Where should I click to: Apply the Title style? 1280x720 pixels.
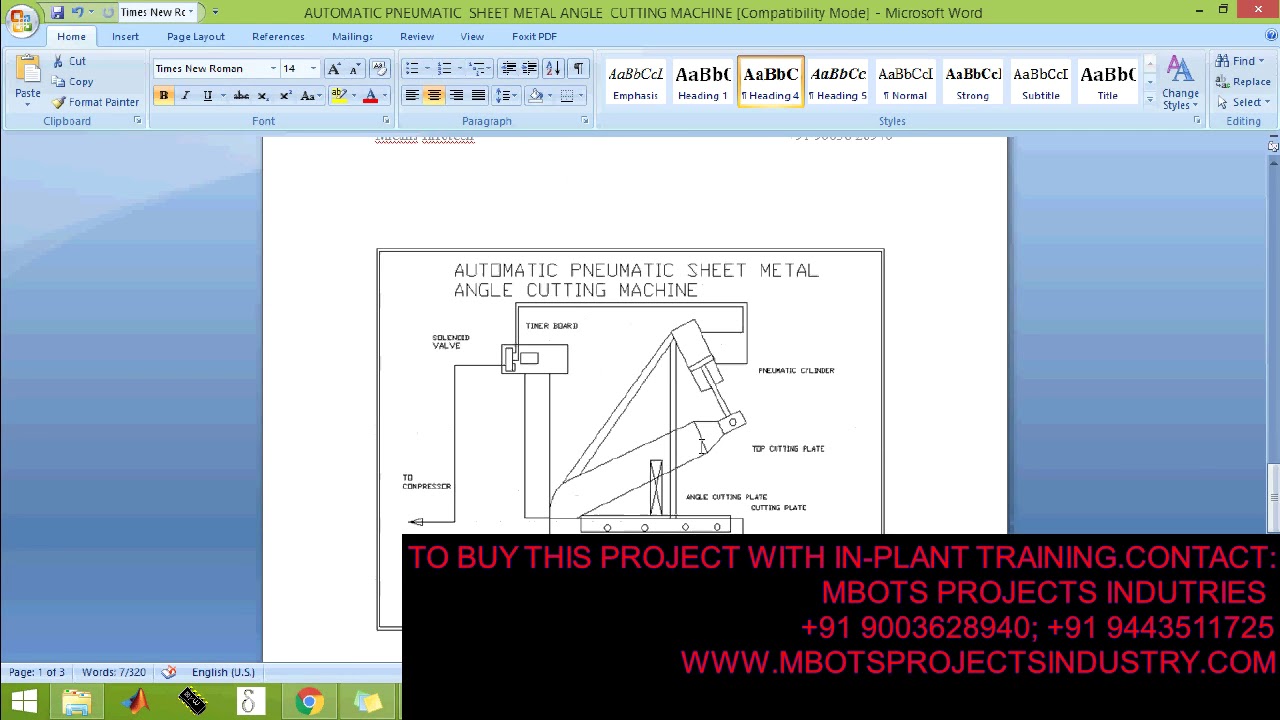pos(1108,82)
